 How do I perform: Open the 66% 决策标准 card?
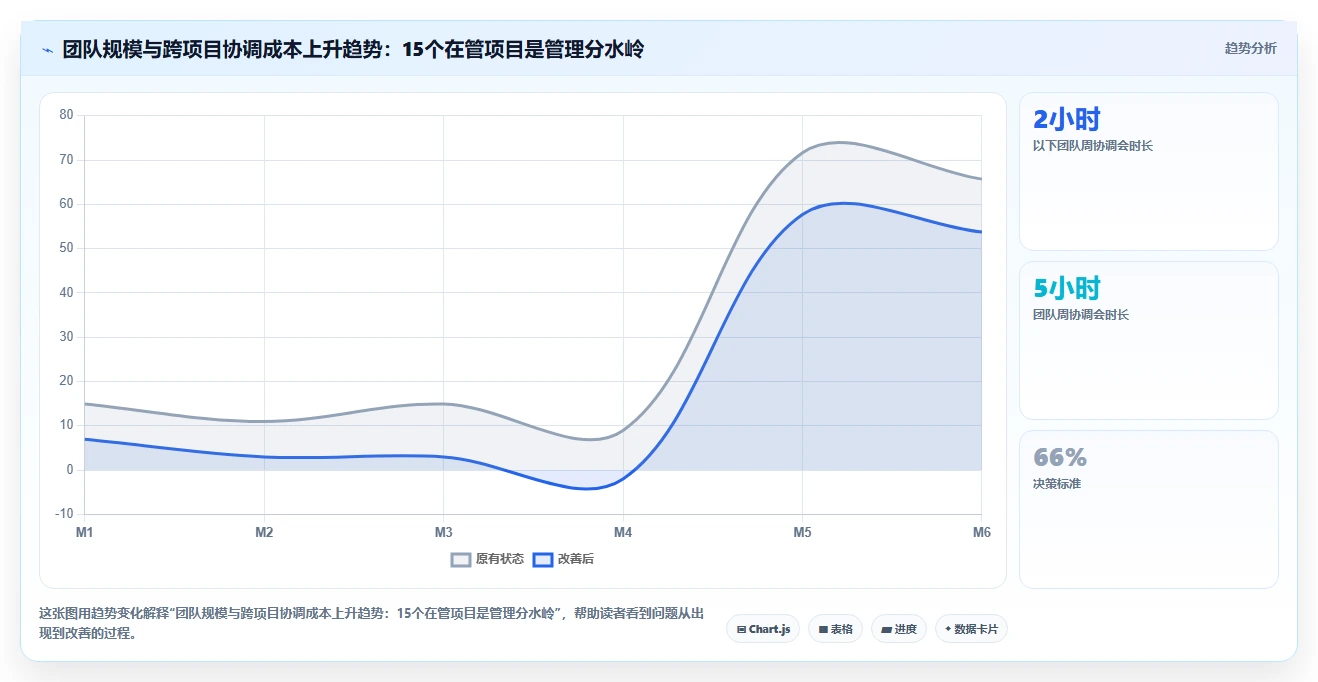click(1148, 509)
